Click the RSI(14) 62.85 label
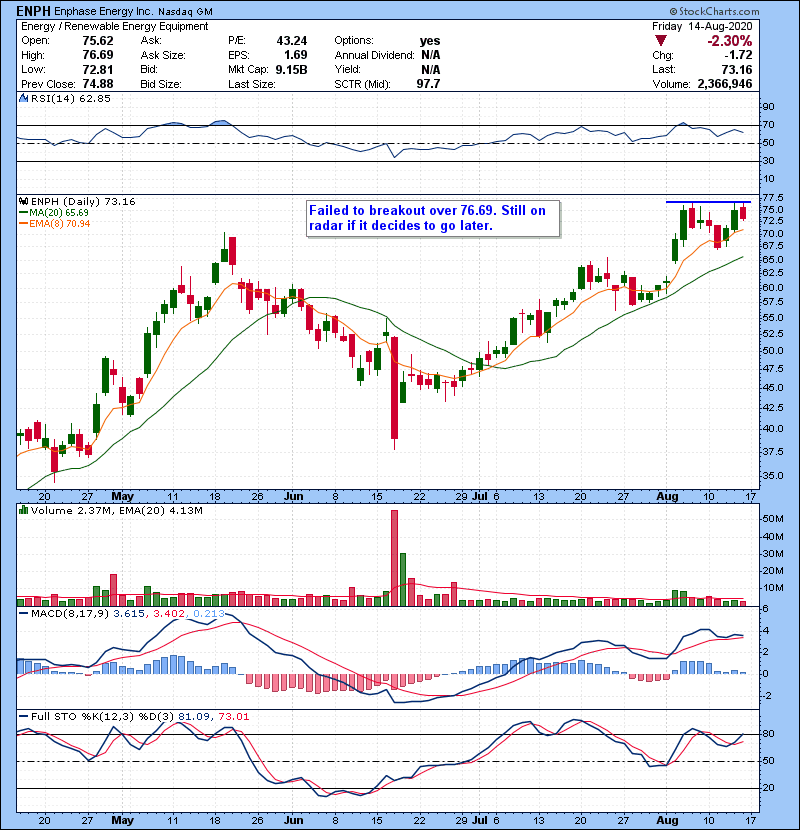 [x=71, y=98]
